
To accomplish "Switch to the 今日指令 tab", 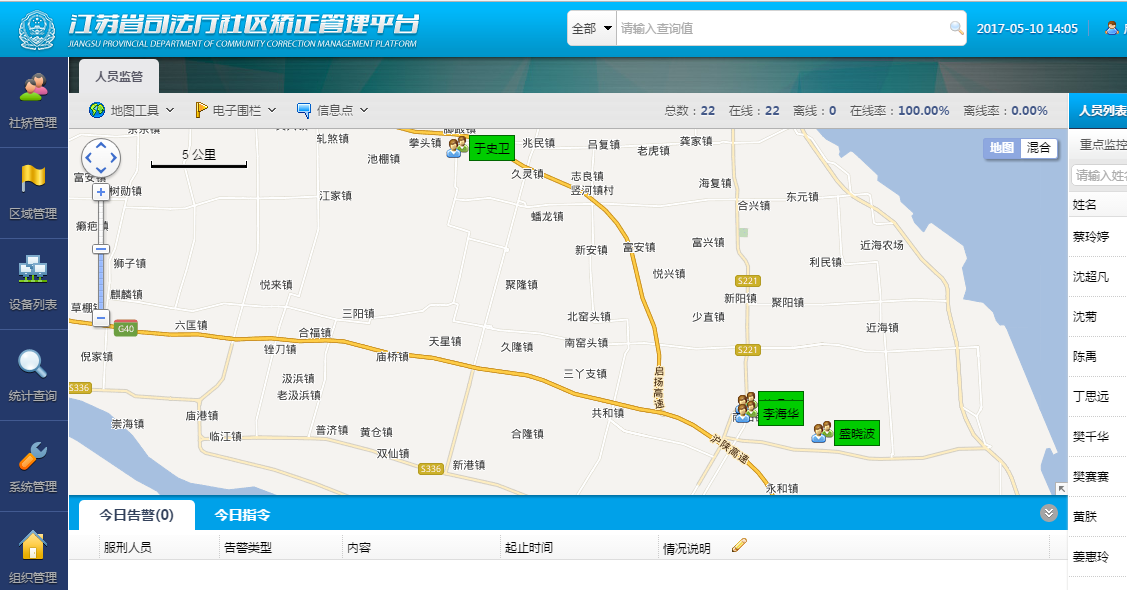I will (242, 515).
